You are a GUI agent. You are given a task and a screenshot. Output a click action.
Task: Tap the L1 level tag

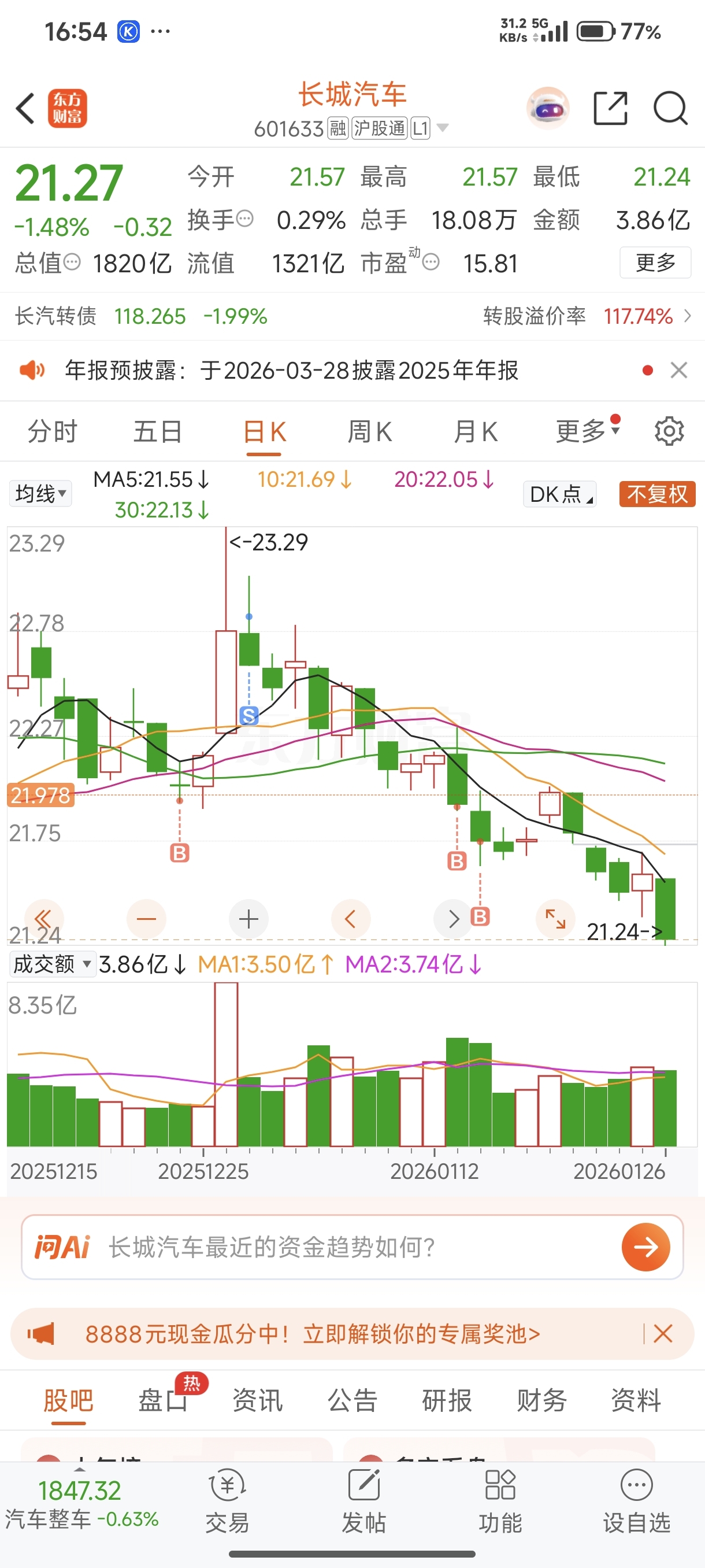tap(420, 128)
